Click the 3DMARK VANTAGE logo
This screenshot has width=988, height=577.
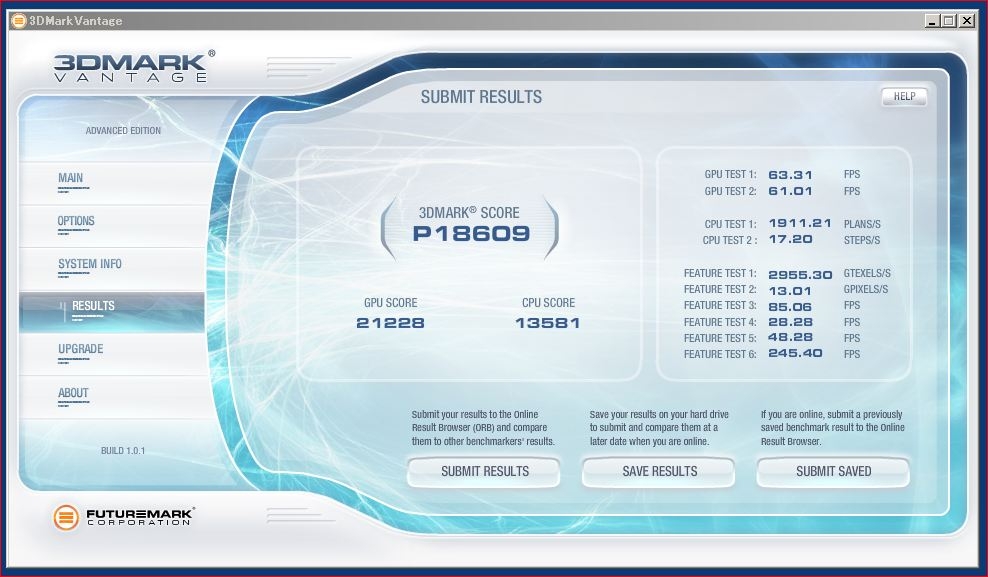coord(134,67)
